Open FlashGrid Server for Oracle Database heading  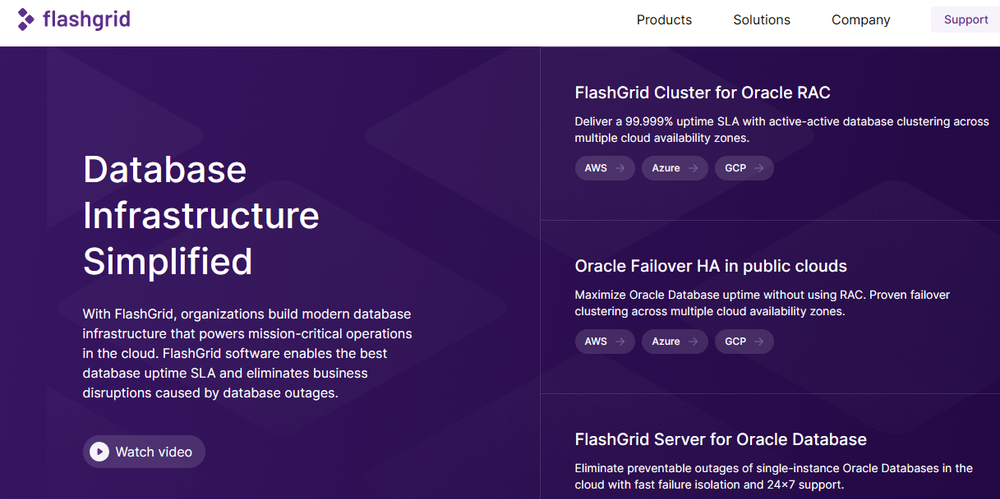(720, 439)
